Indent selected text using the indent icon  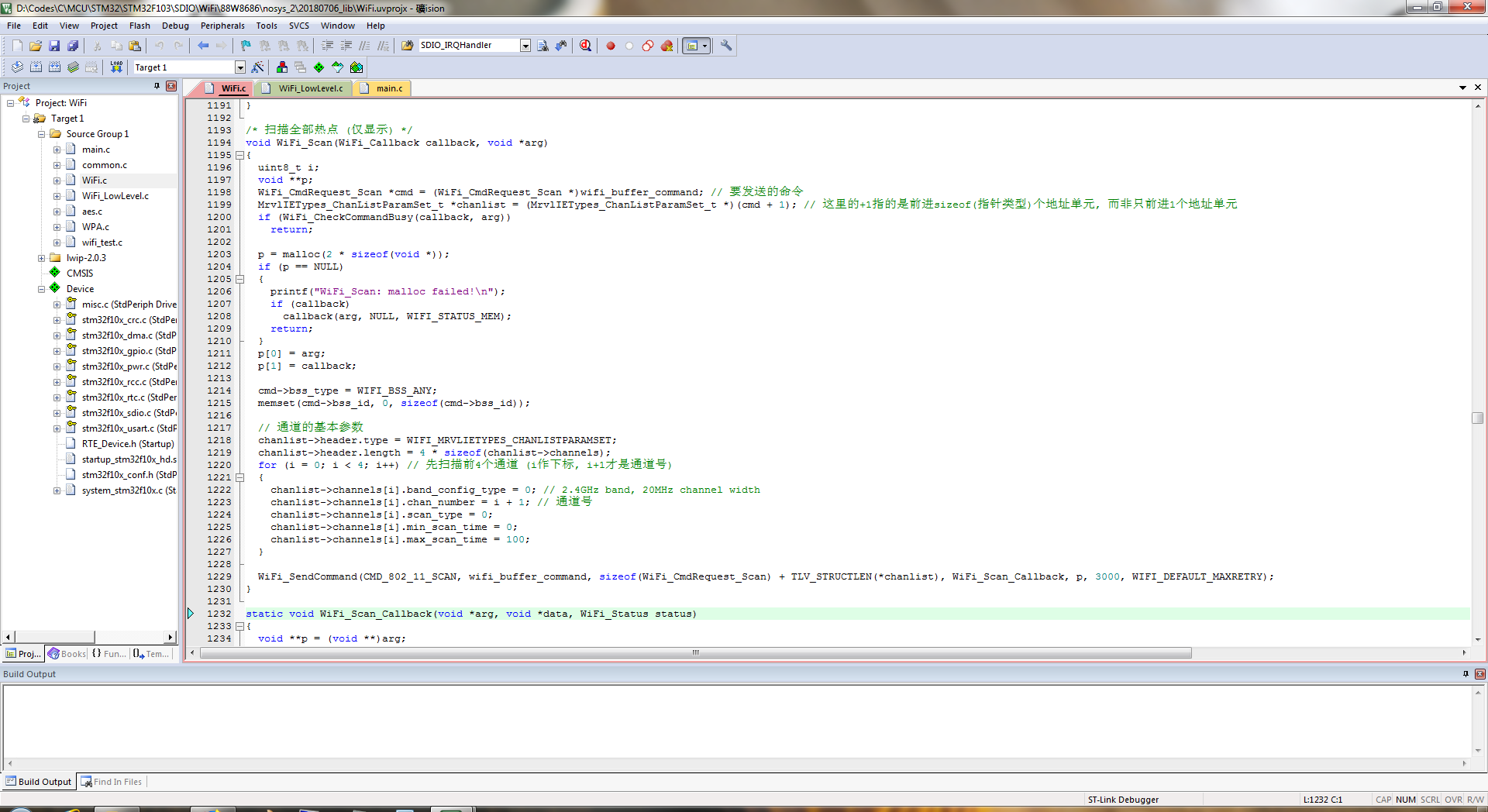[327, 46]
